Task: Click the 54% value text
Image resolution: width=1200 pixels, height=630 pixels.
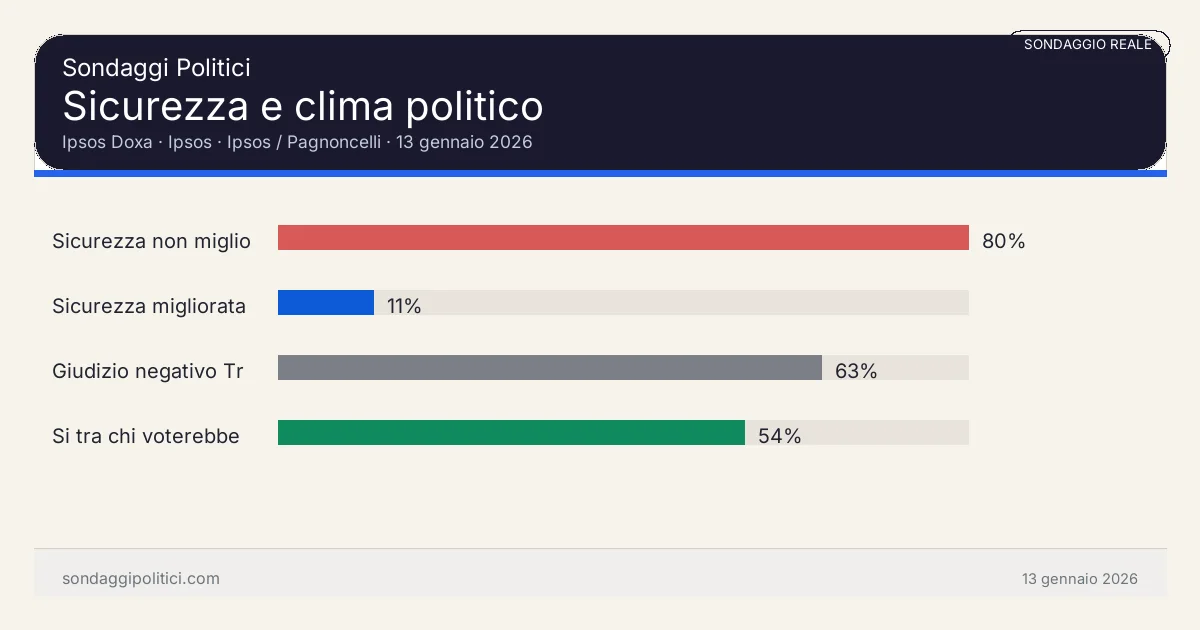Action: tap(779, 436)
